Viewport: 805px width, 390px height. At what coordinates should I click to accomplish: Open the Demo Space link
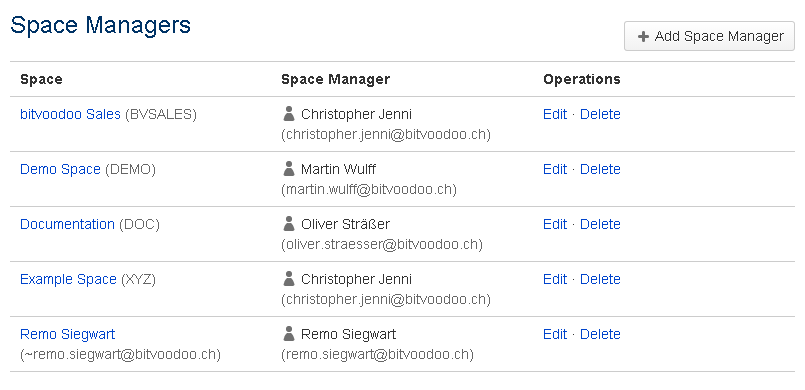coord(60,169)
